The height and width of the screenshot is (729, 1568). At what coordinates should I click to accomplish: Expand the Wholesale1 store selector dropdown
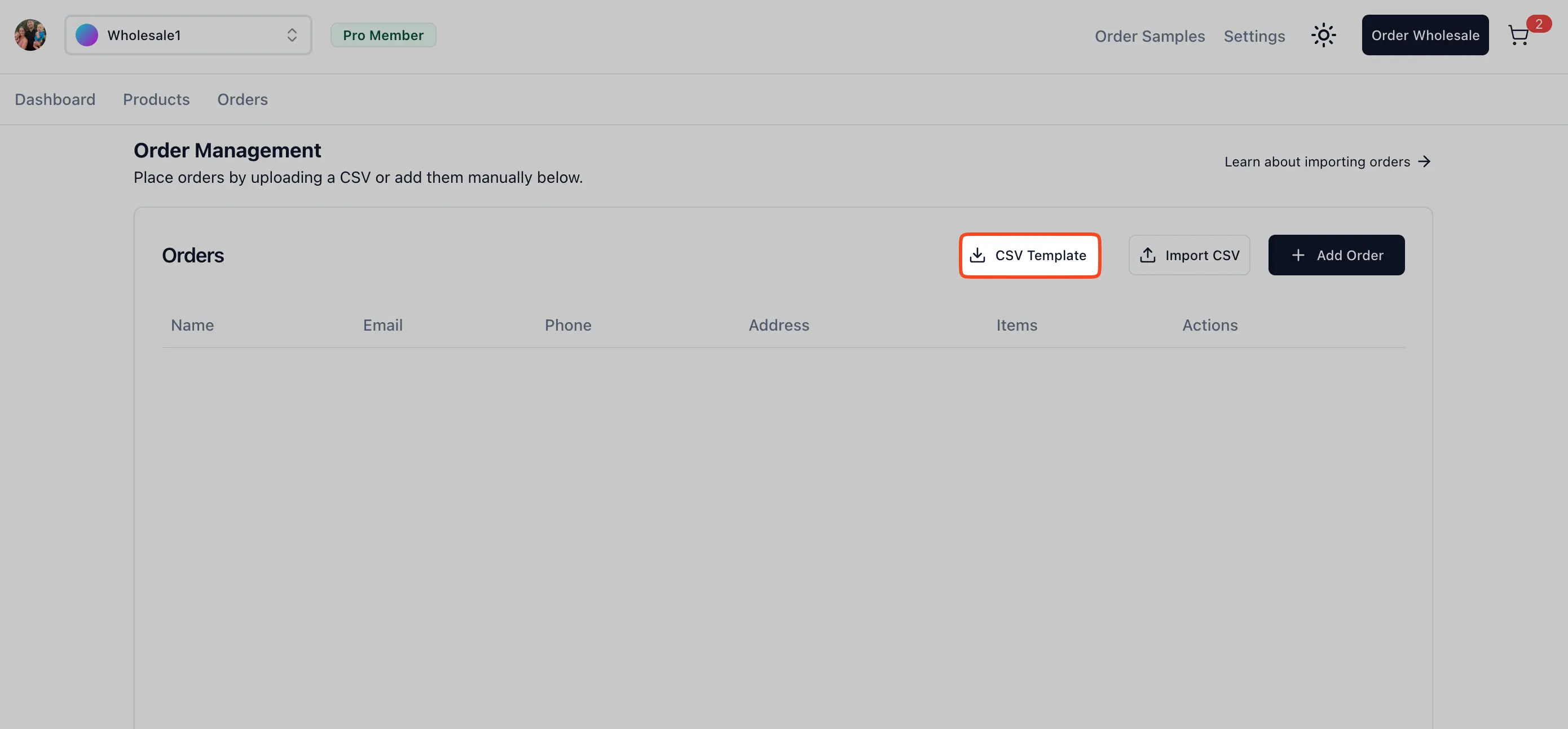pyautogui.click(x=188, y=36)
